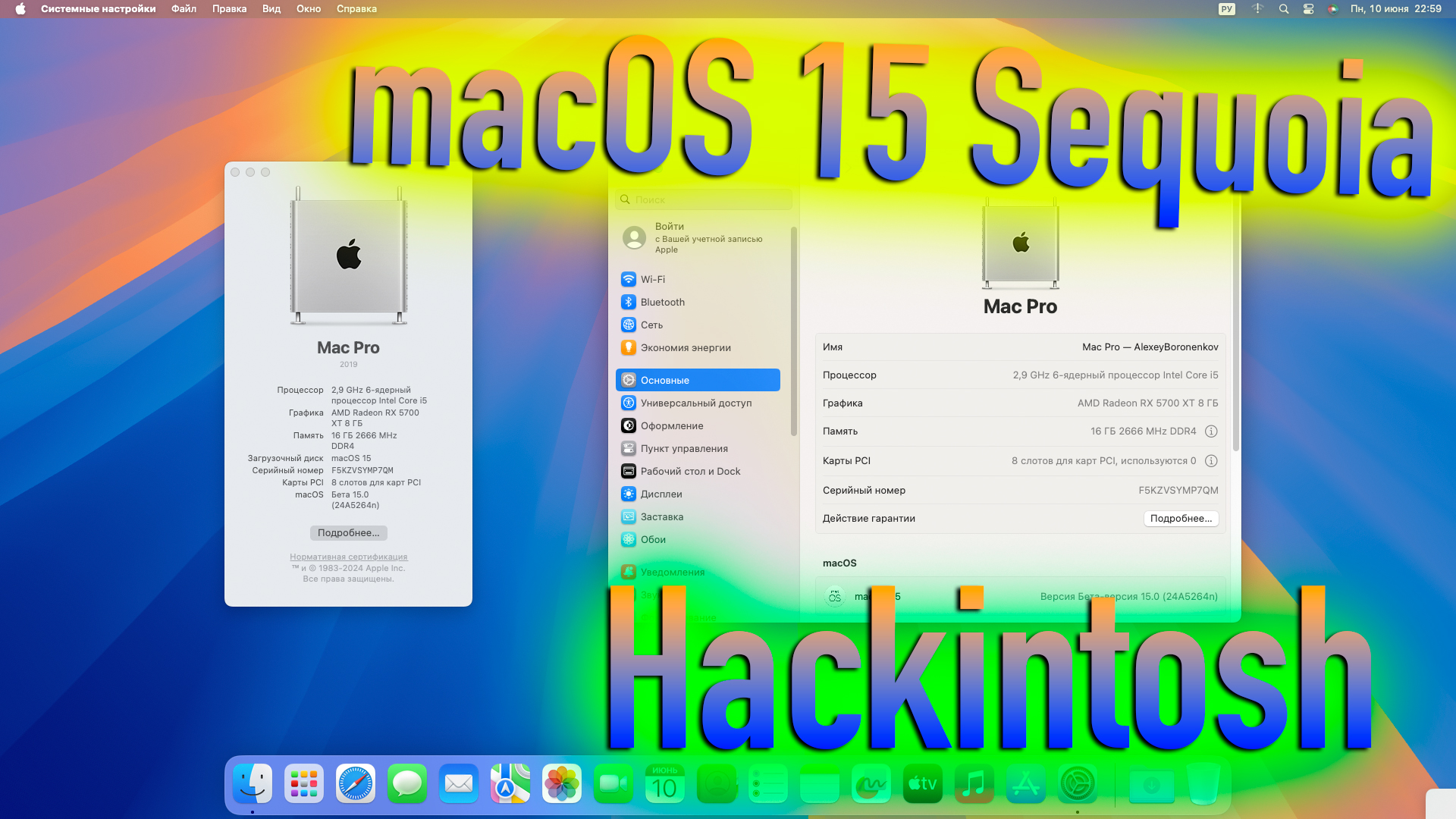Launch Apple Music from the Dock
1456x819 pixels.
[974, 783]
